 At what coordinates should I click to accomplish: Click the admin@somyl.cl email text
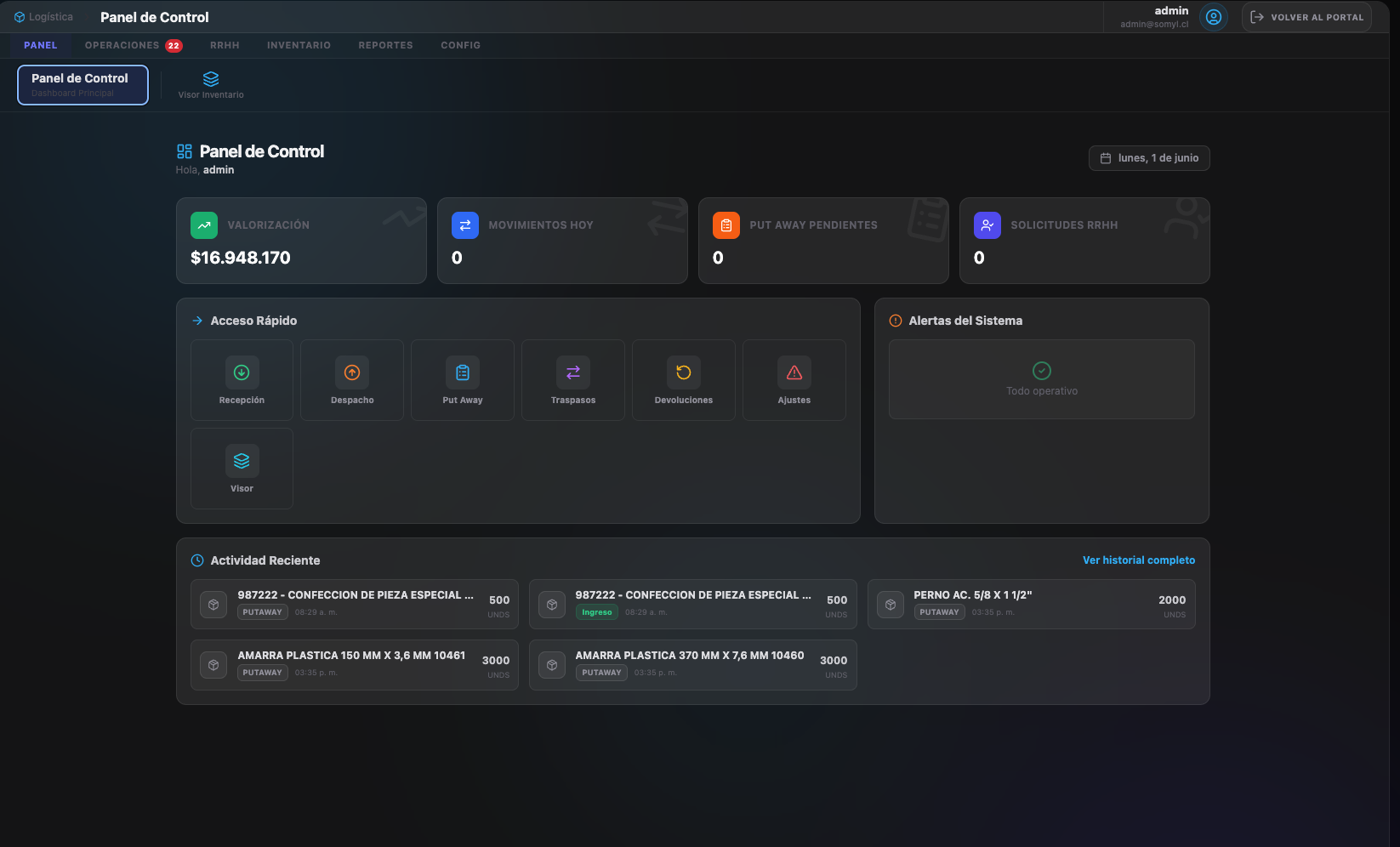click(x=1154, y=25)
